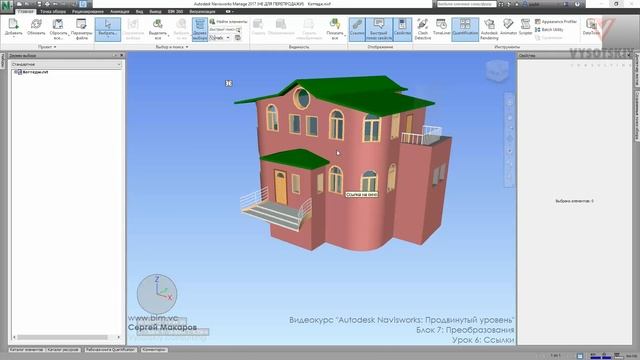Screen dimensions: 640x360
Task: Toggle the Ссылки links display button
Action: click(x=357, y=29)
